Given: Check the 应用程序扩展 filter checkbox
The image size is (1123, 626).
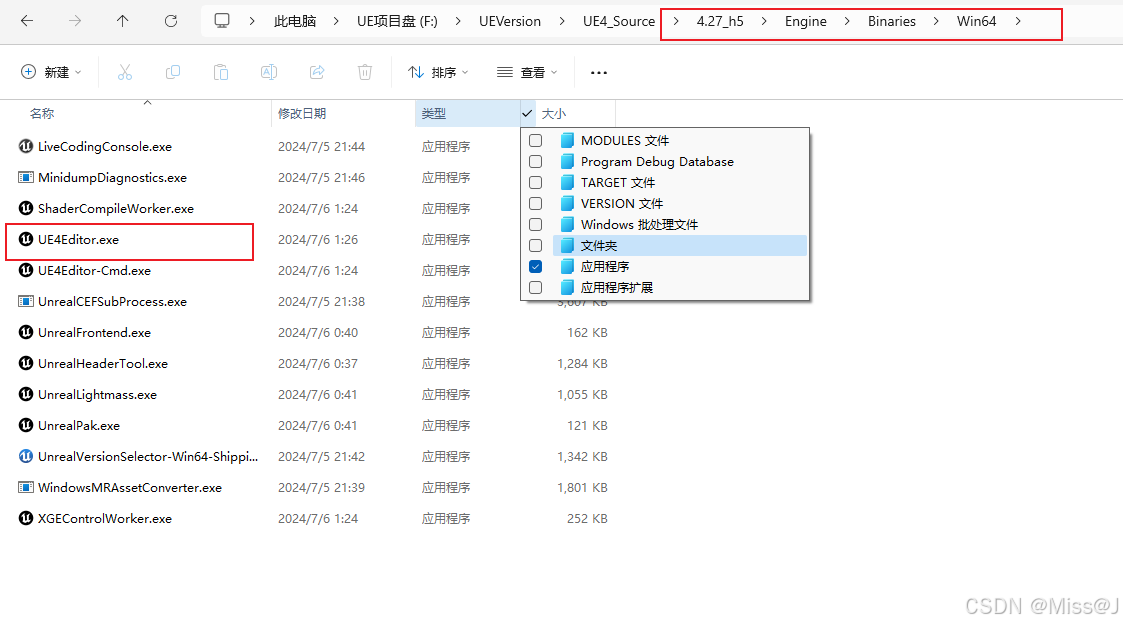Looking at the screenshot, I should point(536,287).
